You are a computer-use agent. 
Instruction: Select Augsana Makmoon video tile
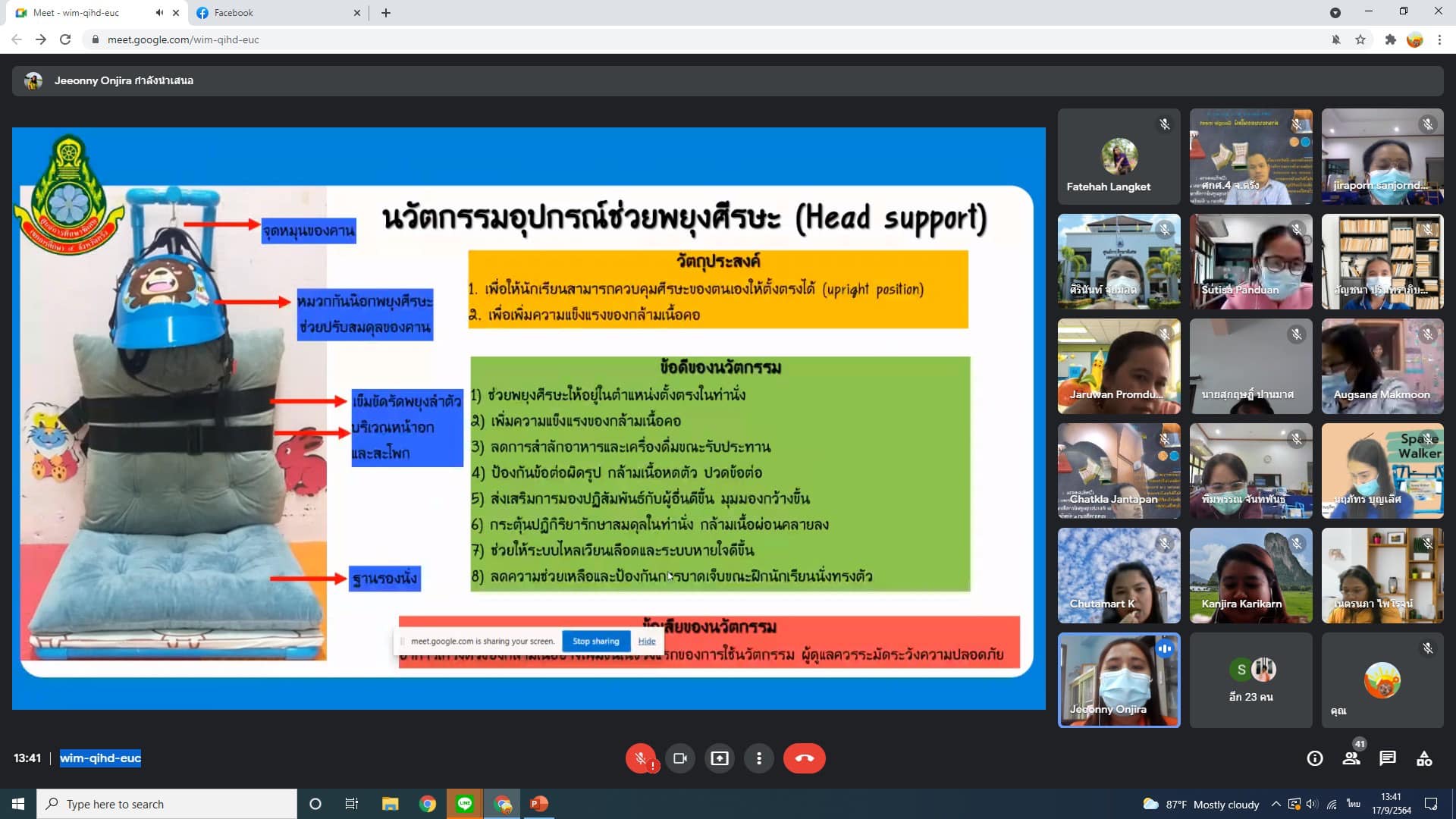1382,366
